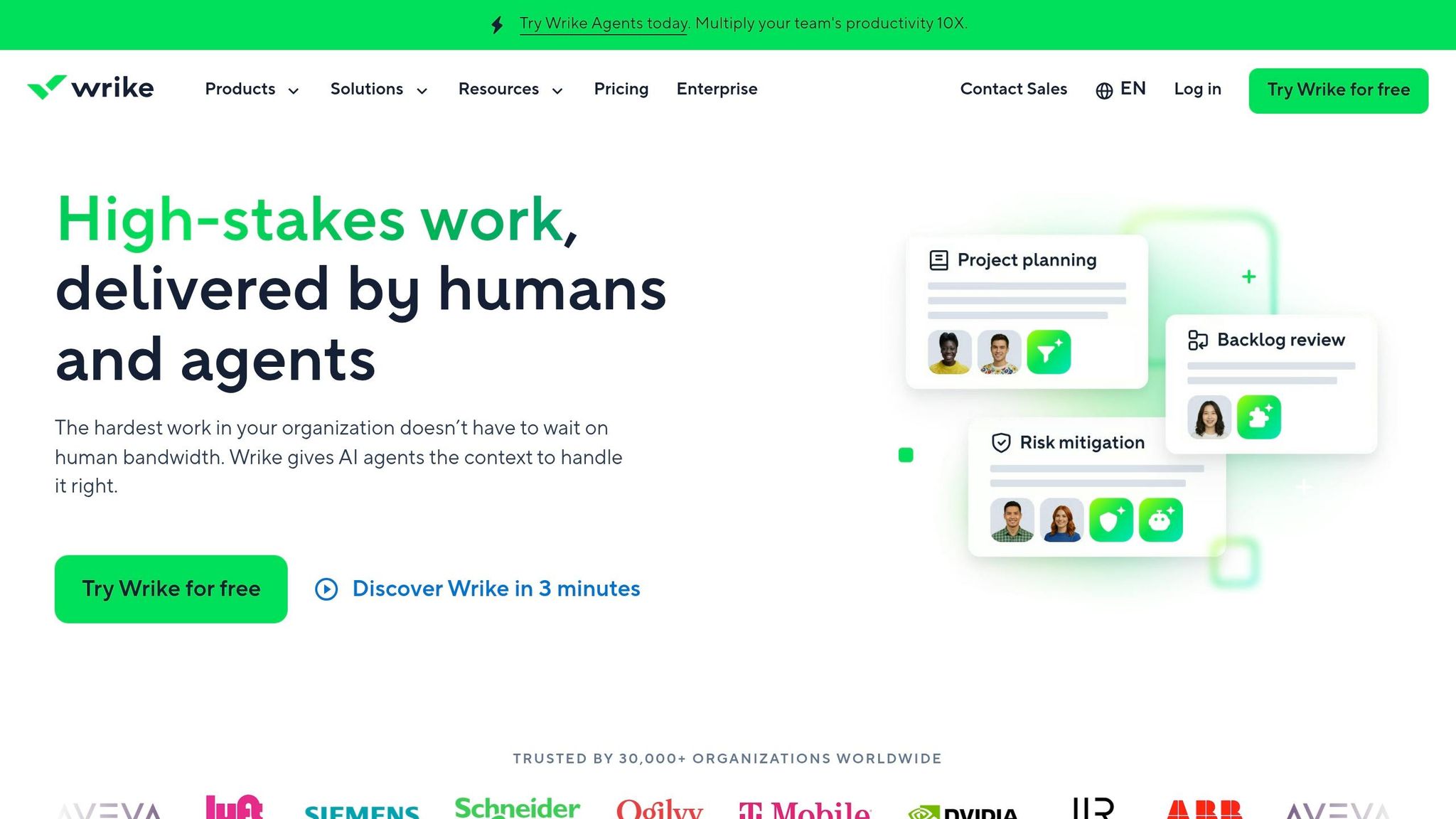1456x819 pixels.
Task: Click the green filter agent icon
Action: coord(1049,352)
